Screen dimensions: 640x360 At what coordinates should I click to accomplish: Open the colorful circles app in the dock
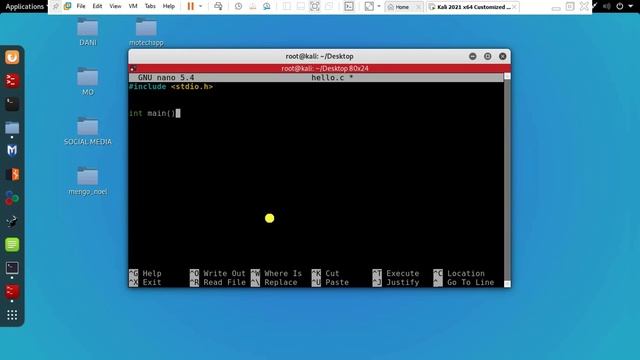[12, 198]
